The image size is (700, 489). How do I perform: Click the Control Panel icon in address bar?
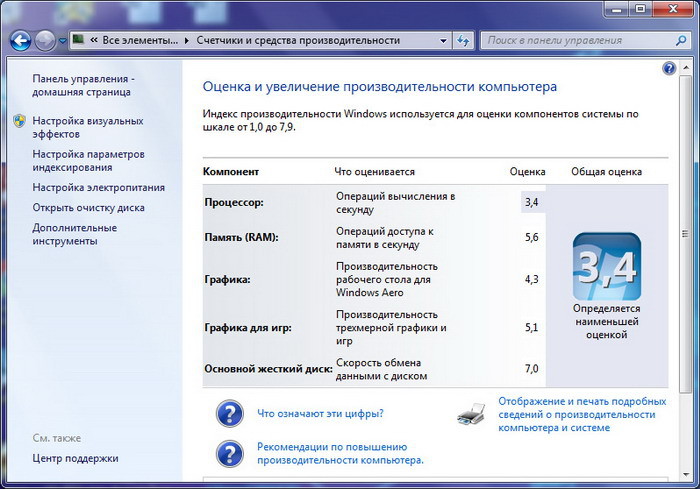[x=79, y=41]
